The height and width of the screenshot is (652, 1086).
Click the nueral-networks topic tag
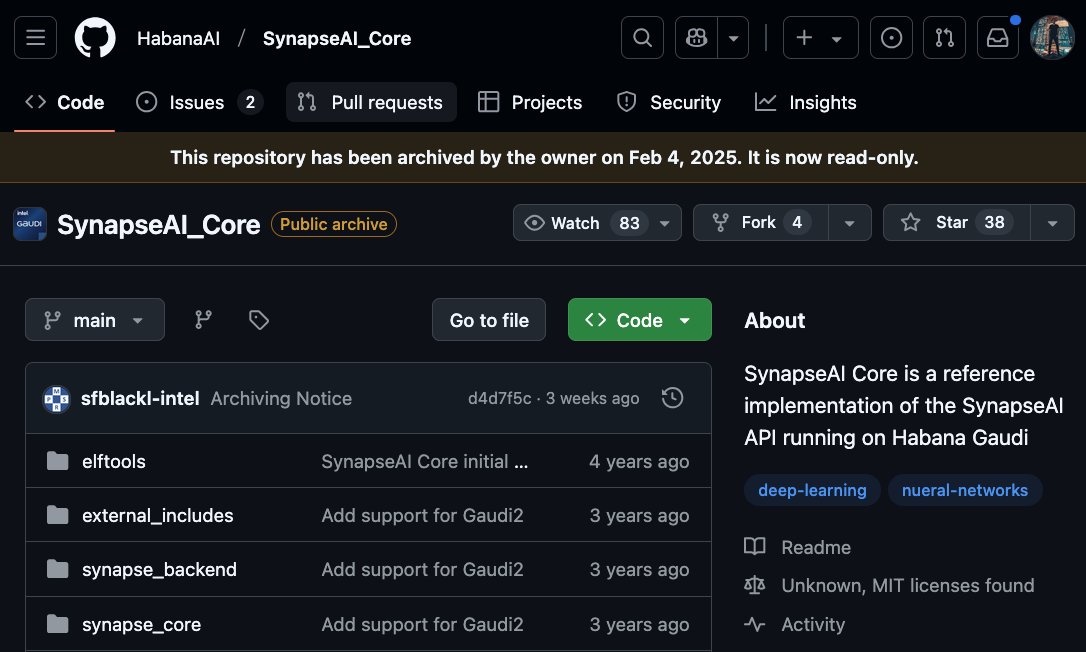(x=965, y=490)
